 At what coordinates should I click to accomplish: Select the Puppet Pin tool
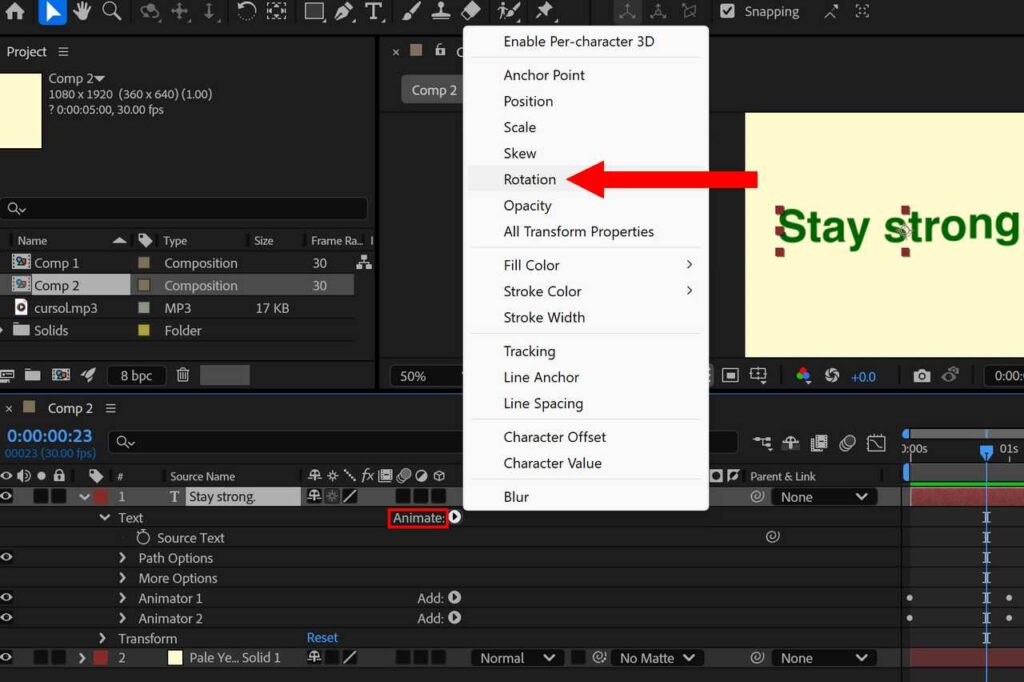click(x=543, y=11)
